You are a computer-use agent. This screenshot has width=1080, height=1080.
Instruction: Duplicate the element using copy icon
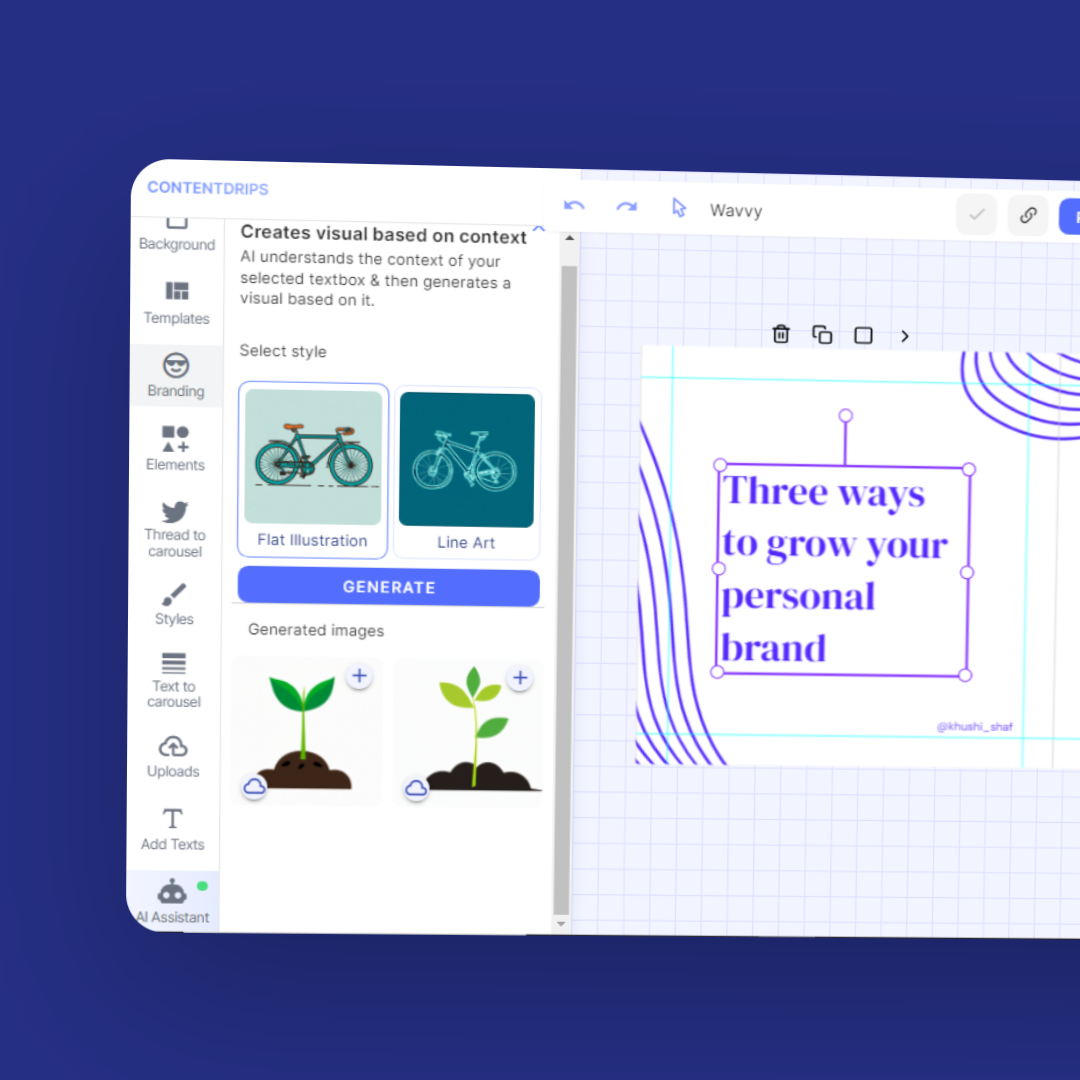[822, 335]
